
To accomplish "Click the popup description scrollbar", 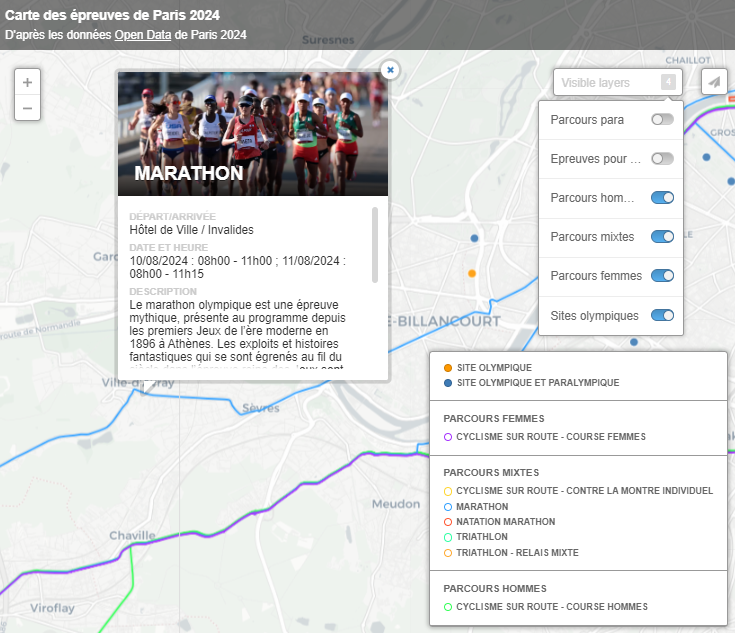I will coord(375,244).
